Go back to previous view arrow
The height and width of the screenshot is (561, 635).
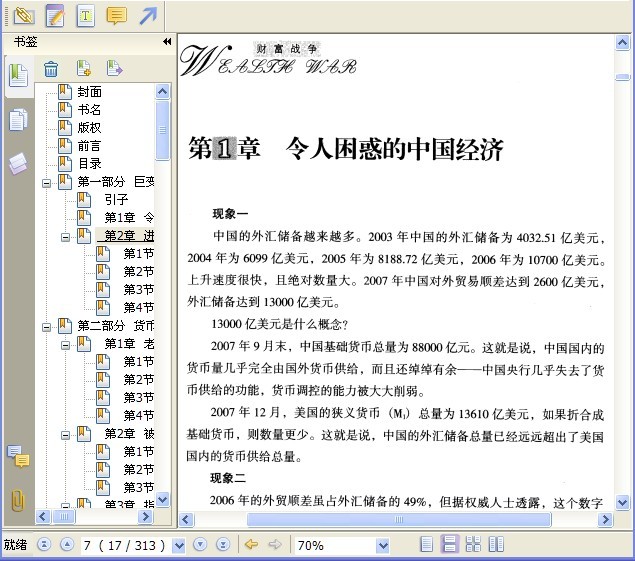(x=251, y=544)
